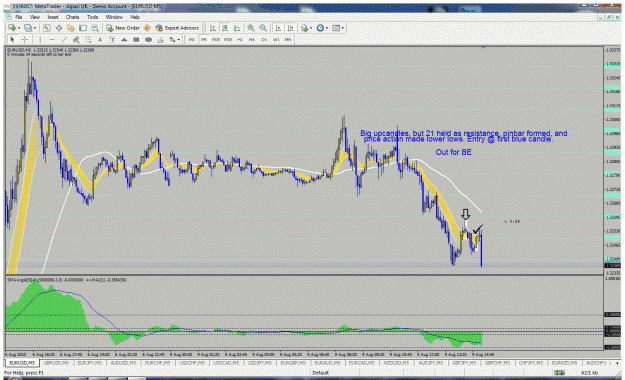The height and width of the screenshot is (380, 625).
Task: Open the Profiles icon
Action: pyautogui.click(x=28, y=28)
